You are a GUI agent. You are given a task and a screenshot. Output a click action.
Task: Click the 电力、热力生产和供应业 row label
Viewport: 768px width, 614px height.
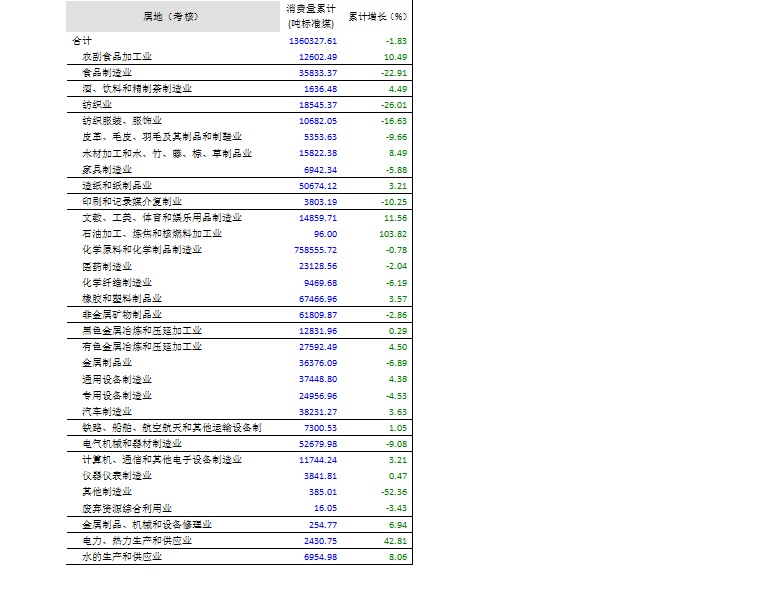(137, 541)
